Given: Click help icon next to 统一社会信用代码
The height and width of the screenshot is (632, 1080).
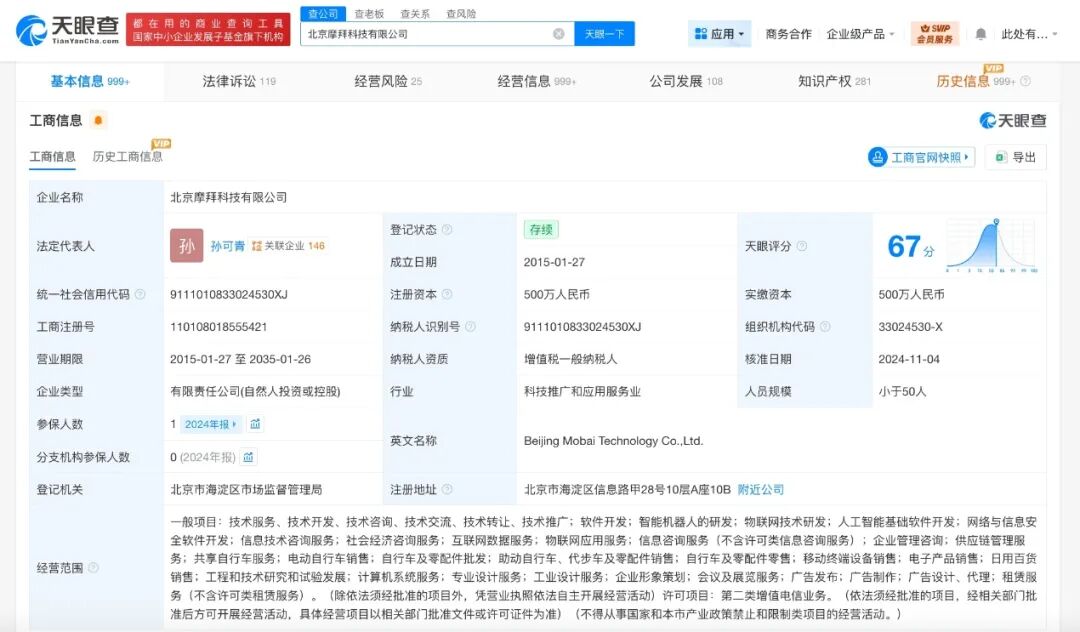Looking at the screenshot, I should click(x=140, y=294).
